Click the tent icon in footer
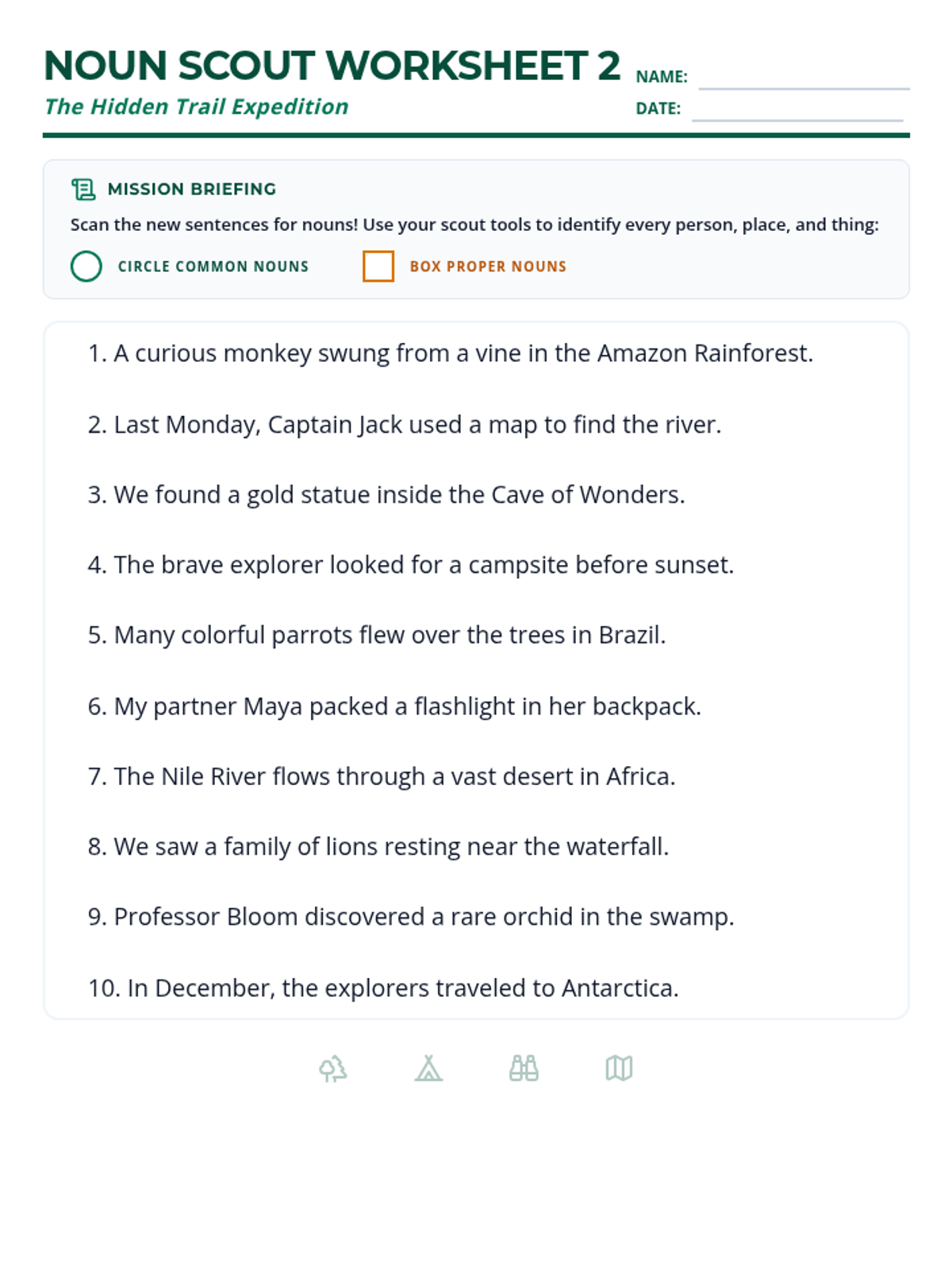Image resolution: width=952 pixels, height=1270 pixels. point(428,1068)
